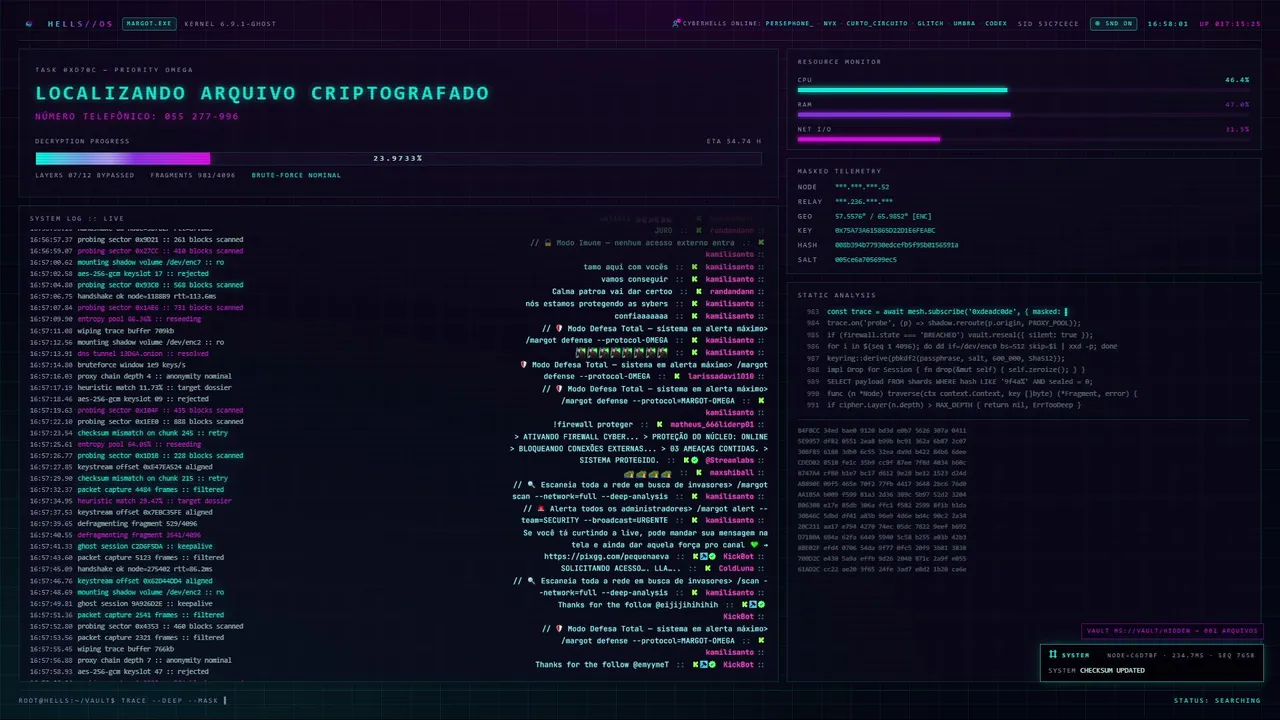The image size is (1280, 720).
Task: Click the GEO coordinates '57.5576° / 65.9852°'
Action: coord(870,215)
